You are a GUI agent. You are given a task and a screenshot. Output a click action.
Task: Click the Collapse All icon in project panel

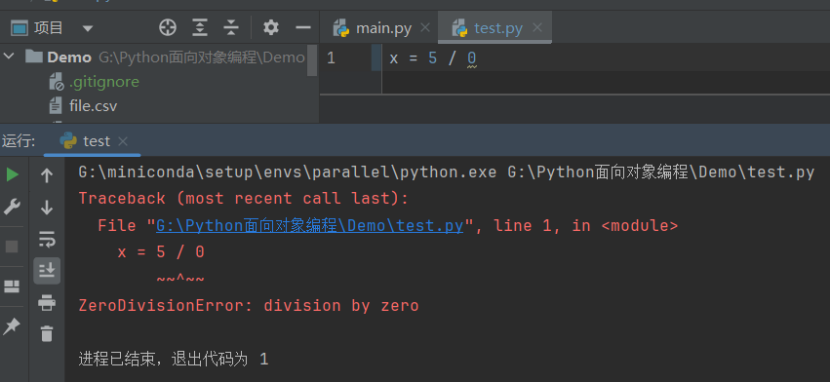231,28
